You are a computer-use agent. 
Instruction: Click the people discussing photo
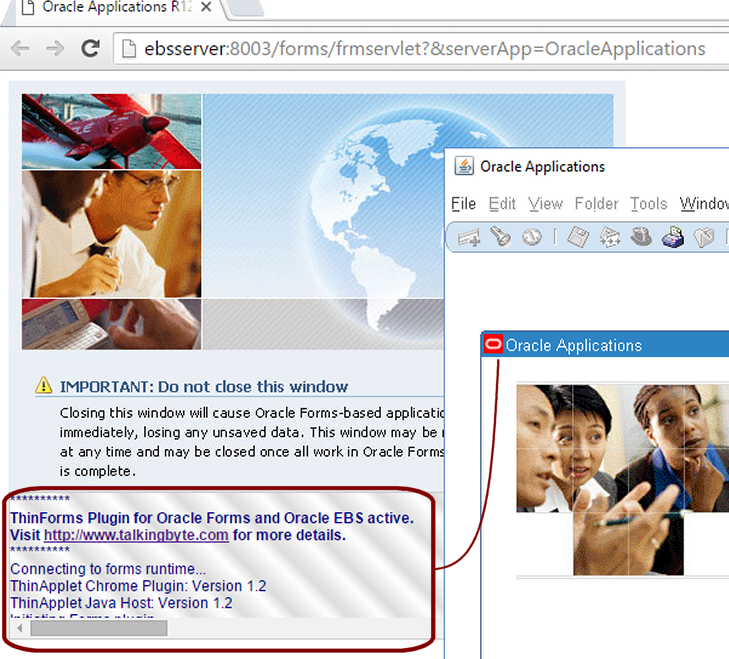(x=623, y=479)
